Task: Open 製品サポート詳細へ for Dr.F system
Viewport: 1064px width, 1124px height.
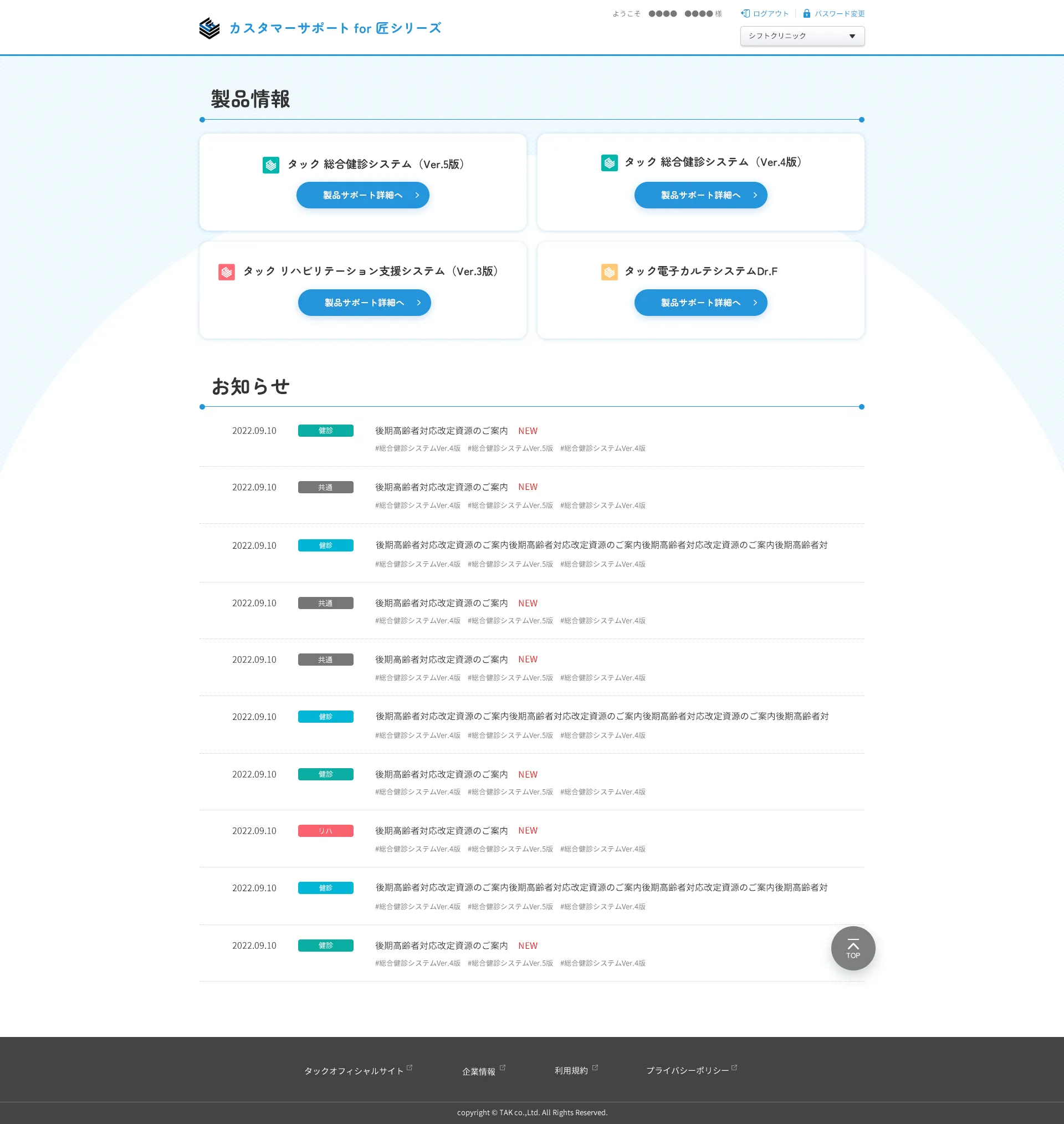Action: click(x=700, y=302)
